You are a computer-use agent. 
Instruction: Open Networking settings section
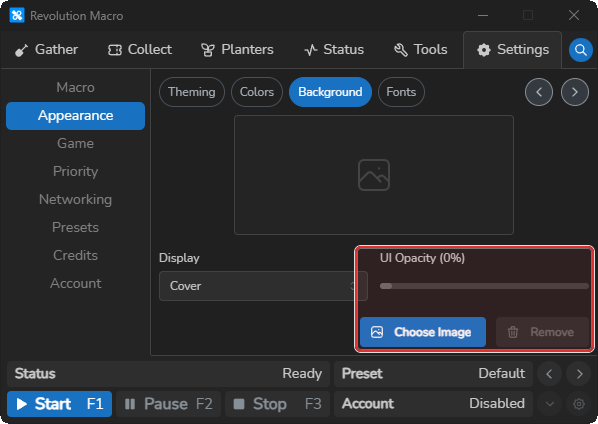pyautogui.click(x=76, y=199)
